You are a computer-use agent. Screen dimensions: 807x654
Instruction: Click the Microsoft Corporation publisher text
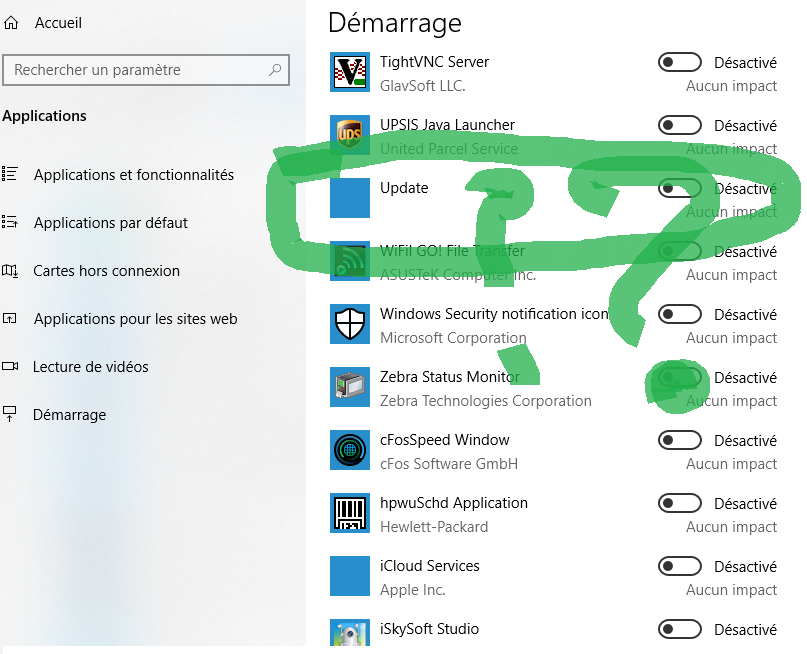click(453, 338)
